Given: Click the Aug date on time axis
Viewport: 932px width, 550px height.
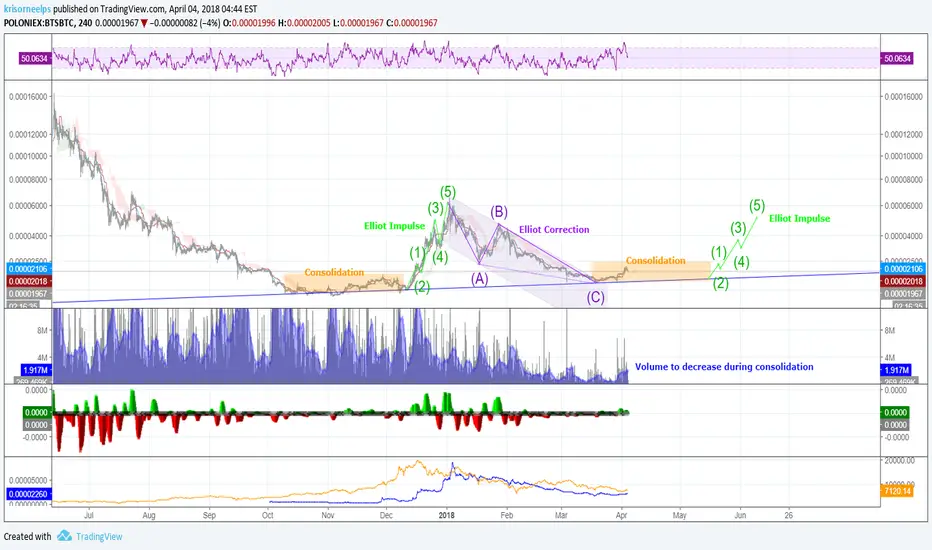Looking at the screenshot, I should tap(149, 515).
